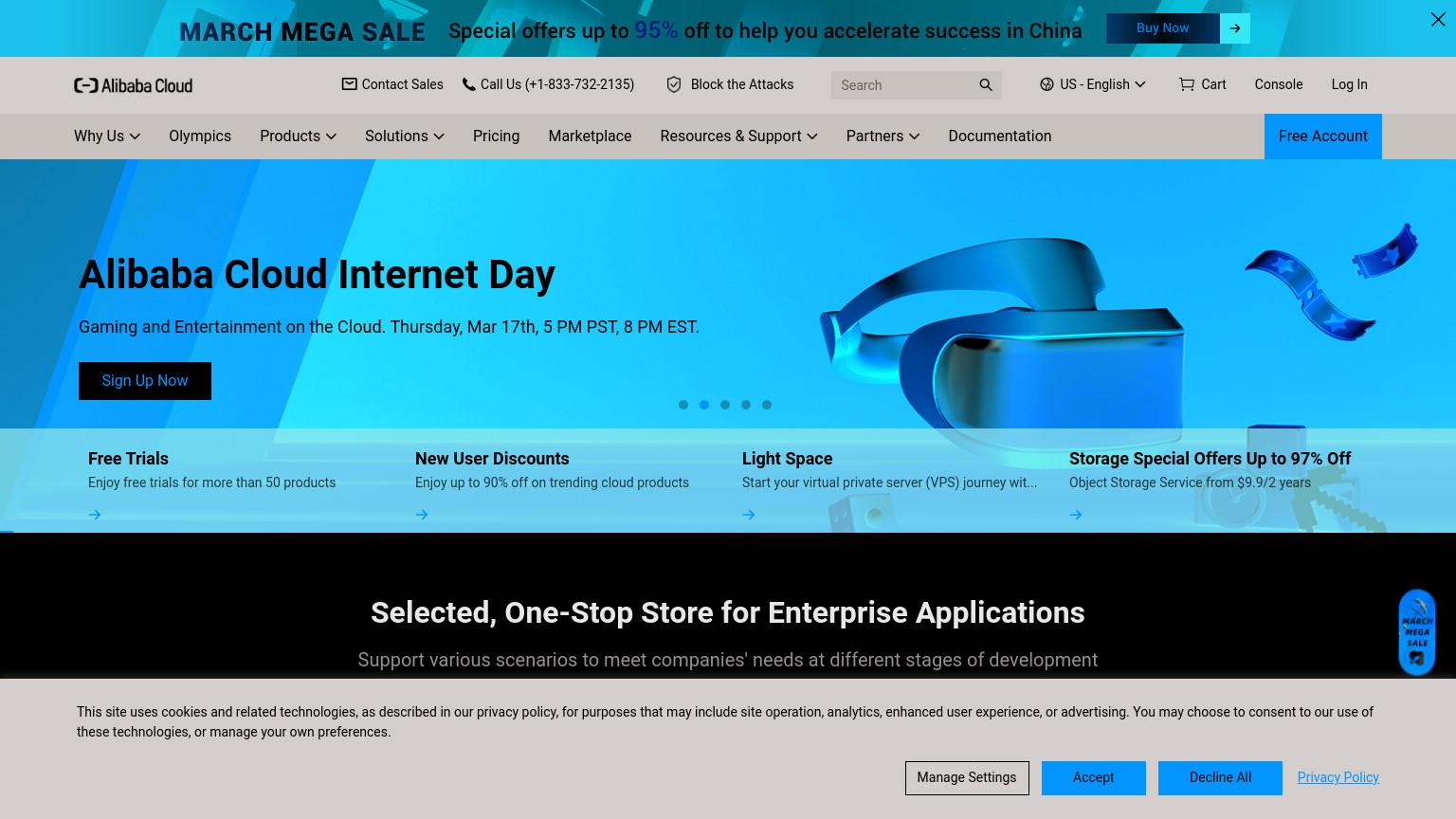Click 'Object Storage Service from $9.9/2 years'
The height and width of the screenshot is (819, 1456).
click(1190, 482)
